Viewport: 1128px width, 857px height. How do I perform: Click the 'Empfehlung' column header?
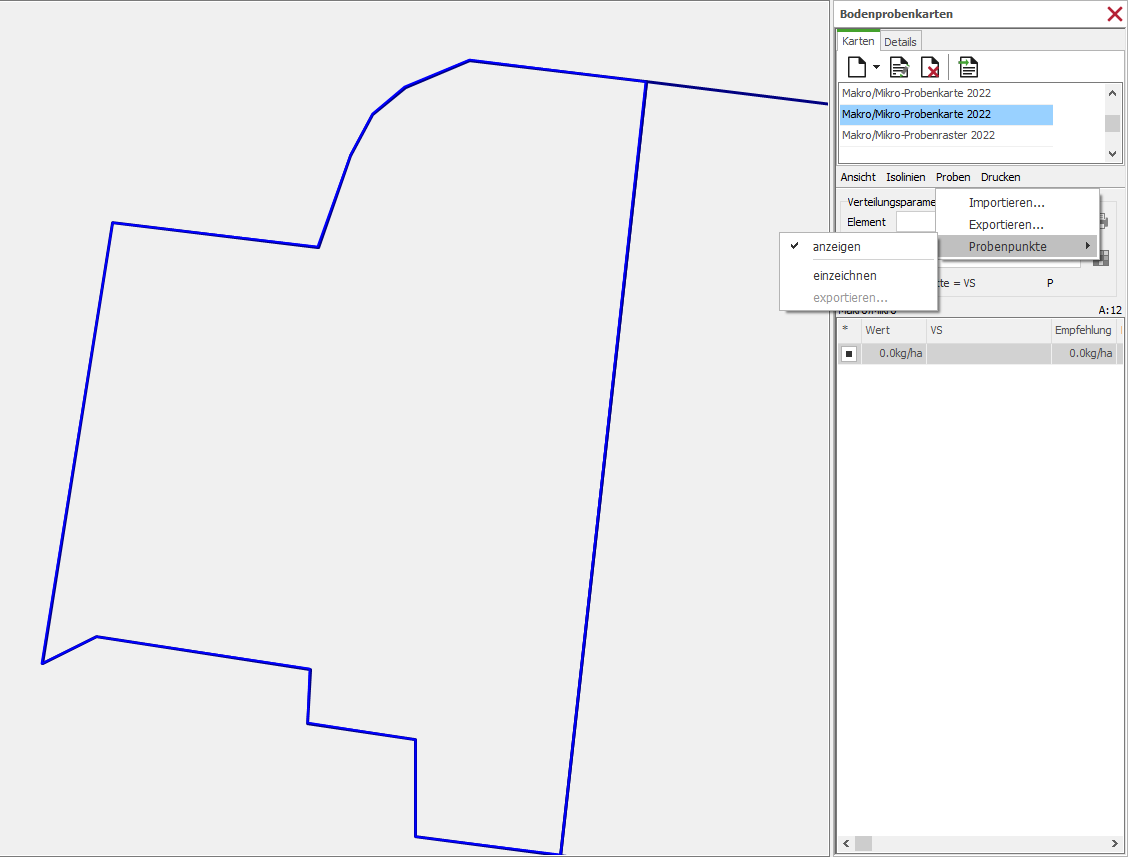(1083, 330)
